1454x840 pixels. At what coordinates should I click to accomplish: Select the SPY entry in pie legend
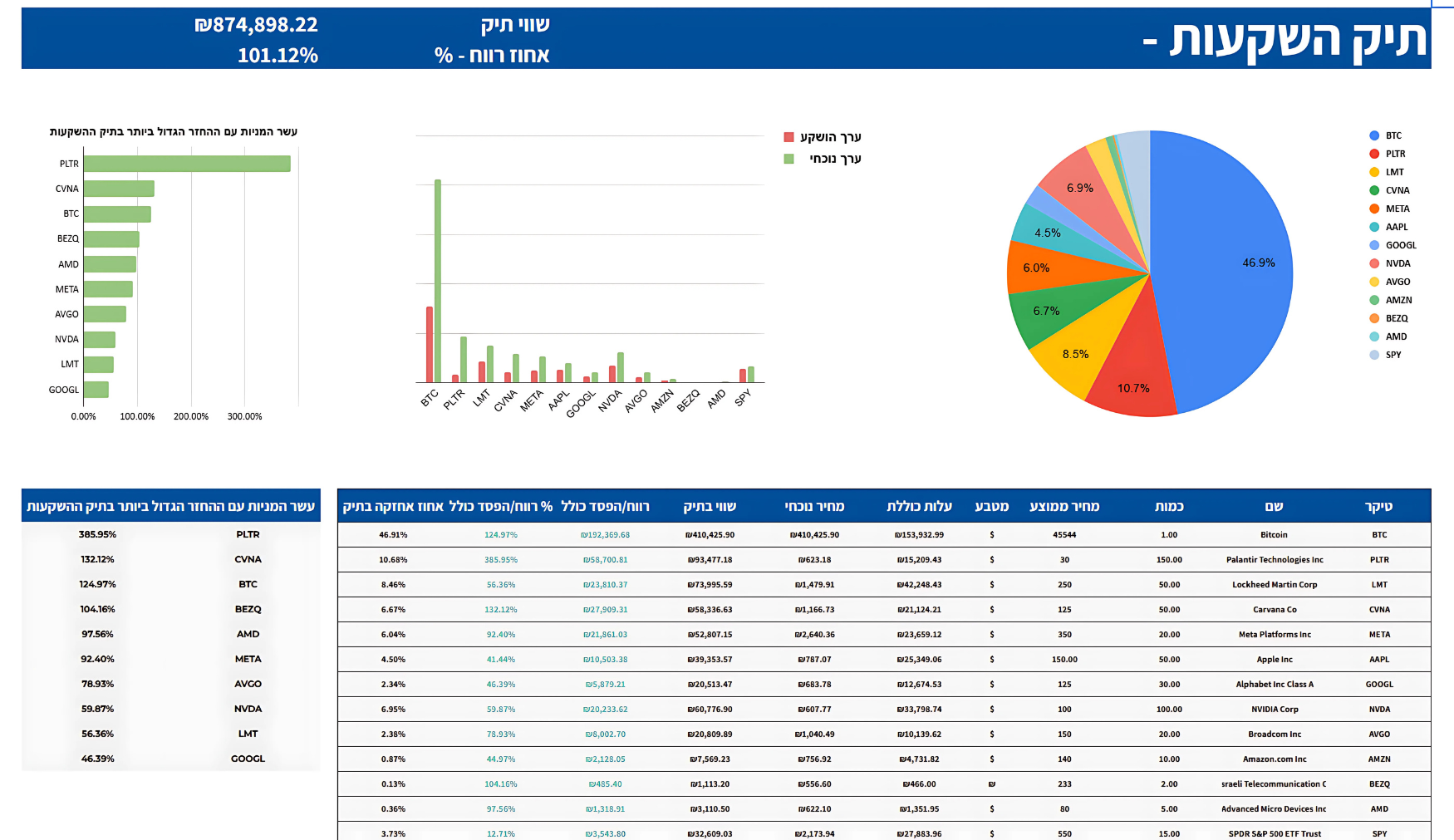pos(1393,355)
